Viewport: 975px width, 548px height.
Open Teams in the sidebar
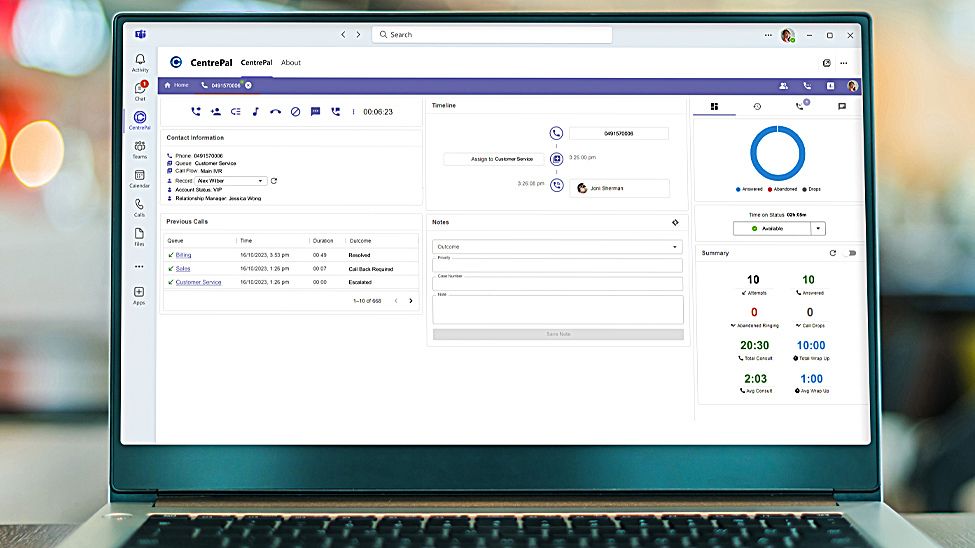[140, 149]
